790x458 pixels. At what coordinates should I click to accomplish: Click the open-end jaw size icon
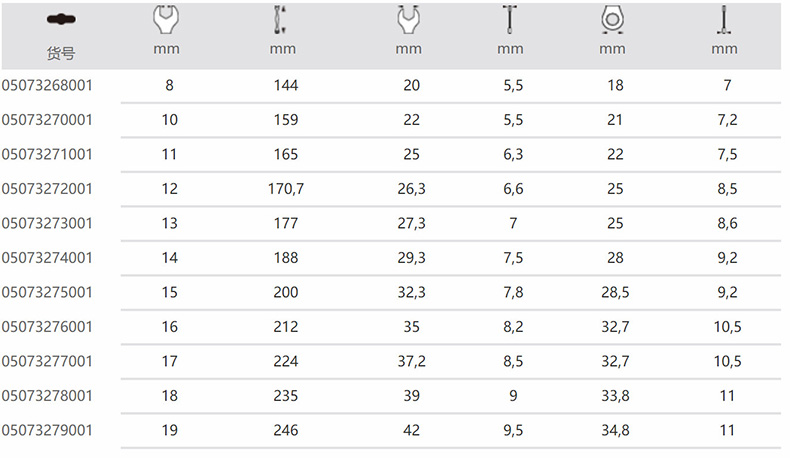click(168, 20)
